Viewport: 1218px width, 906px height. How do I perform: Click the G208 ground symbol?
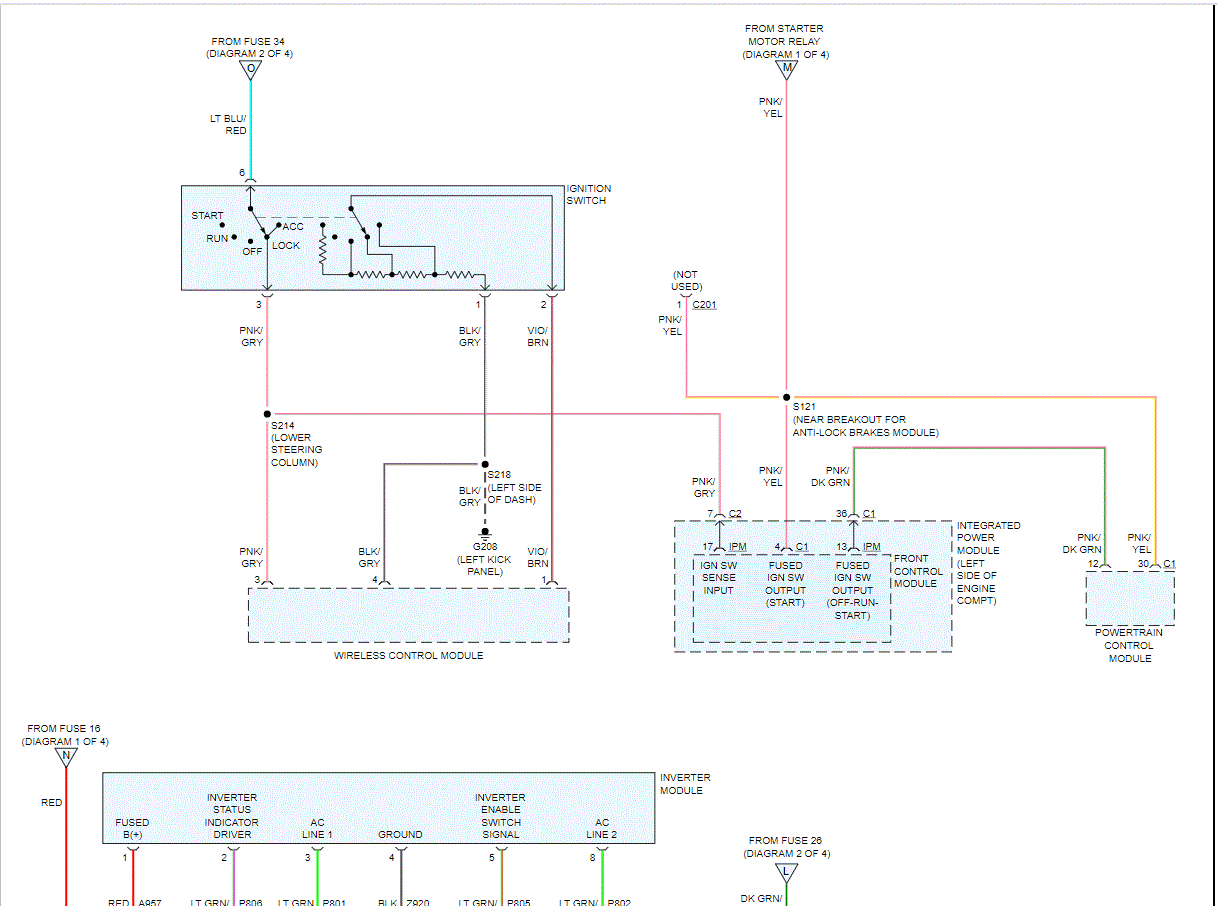pyautogui.click(x=485, y=532)
